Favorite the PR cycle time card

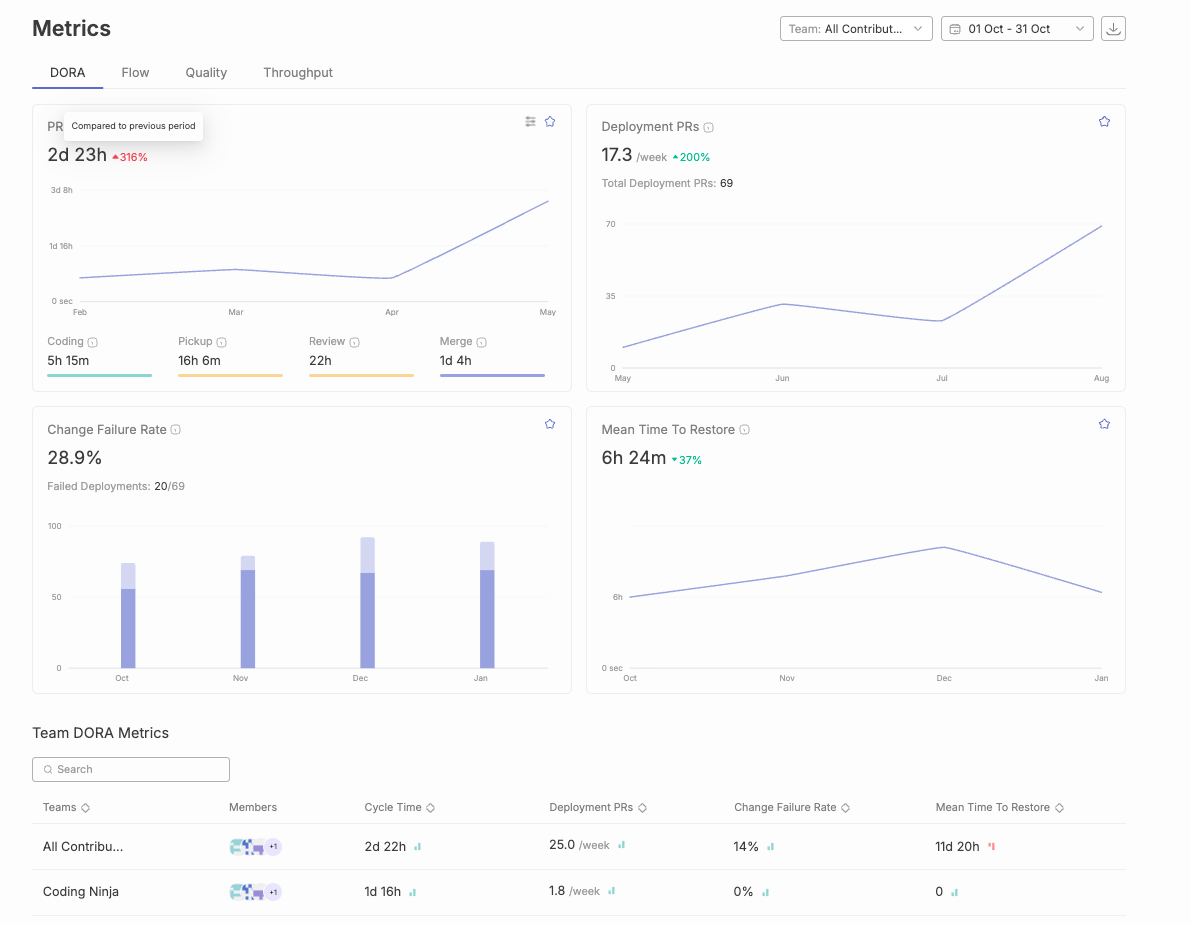coord(550,122)
